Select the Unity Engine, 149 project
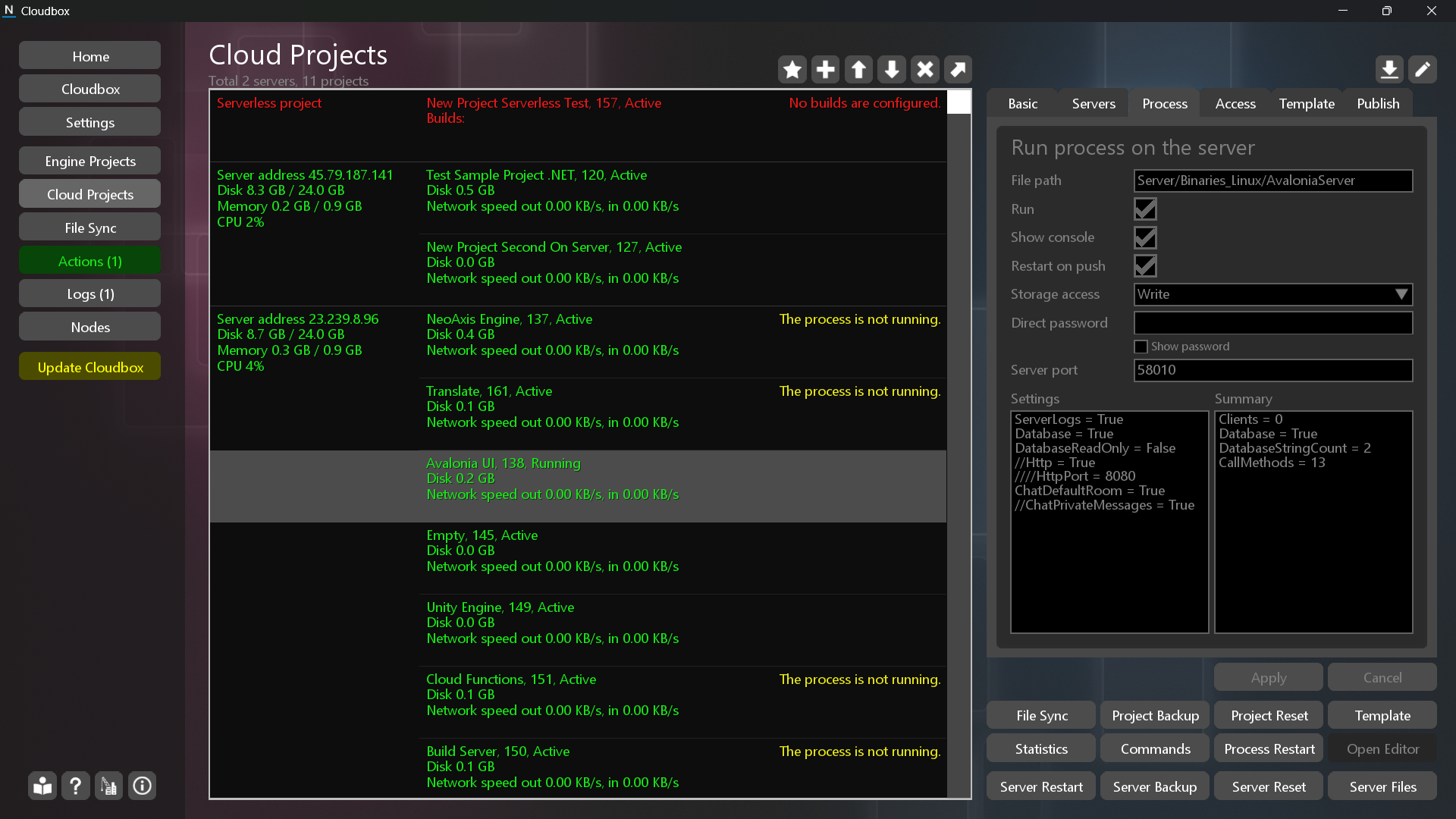This screenshot has width=1456, height=819. click(682, 630)
